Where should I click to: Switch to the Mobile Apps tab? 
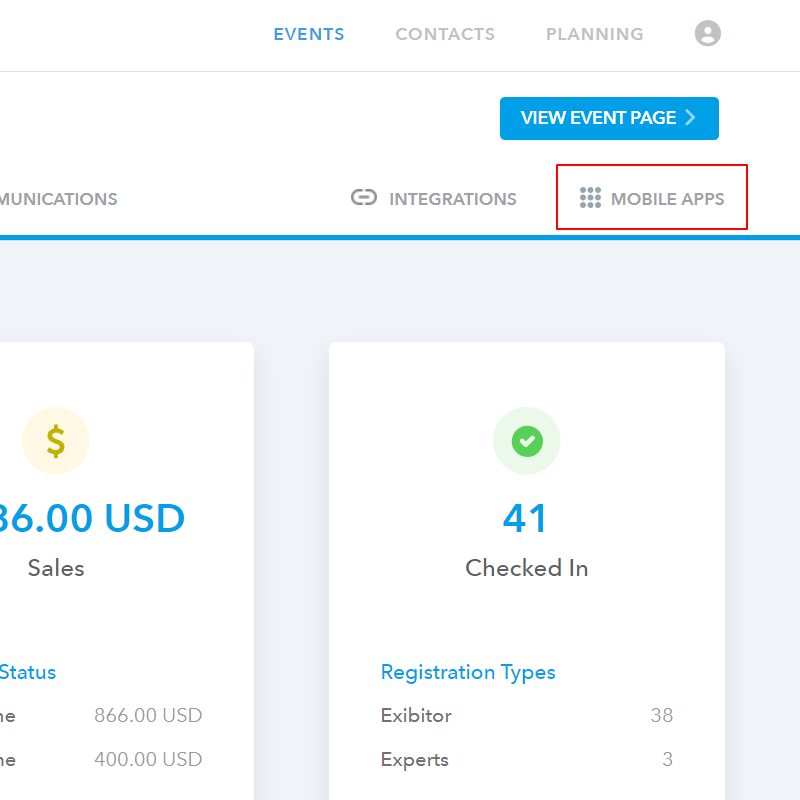(667, 199)
